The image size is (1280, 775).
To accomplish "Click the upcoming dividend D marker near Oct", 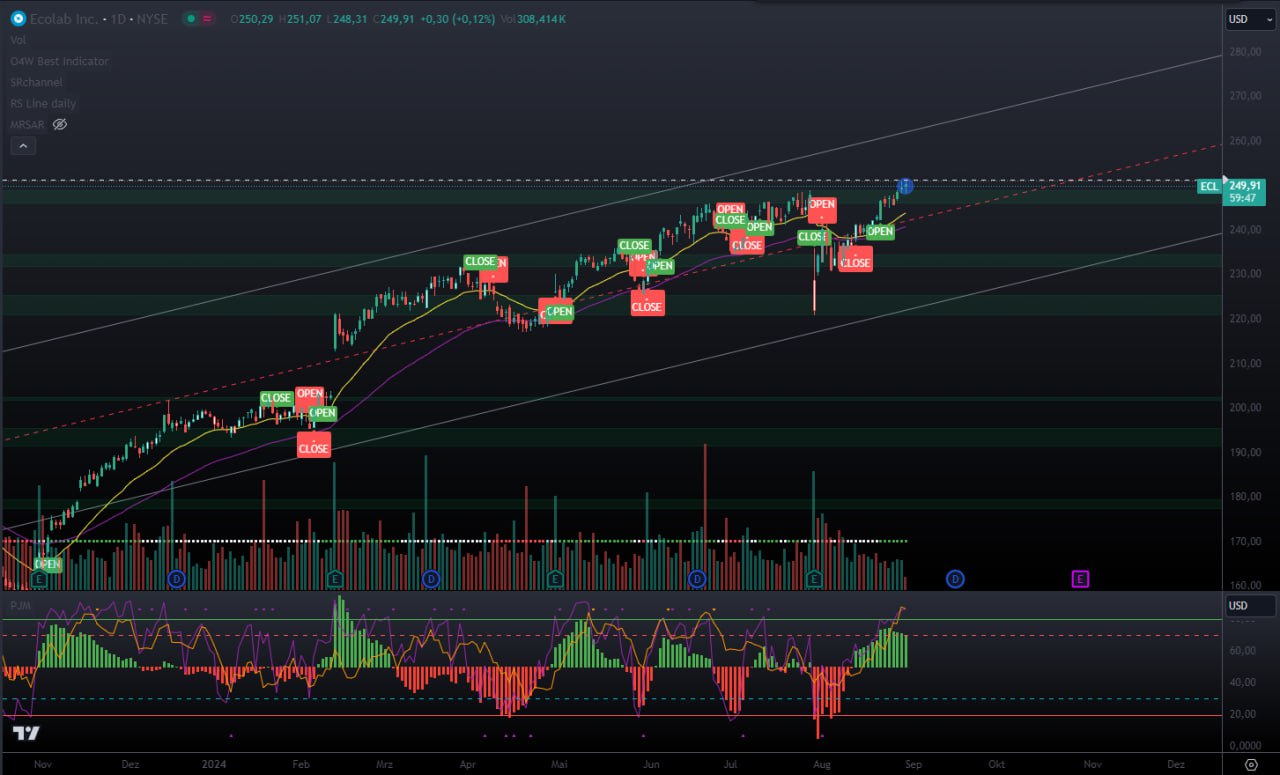I will click(955, 579).
